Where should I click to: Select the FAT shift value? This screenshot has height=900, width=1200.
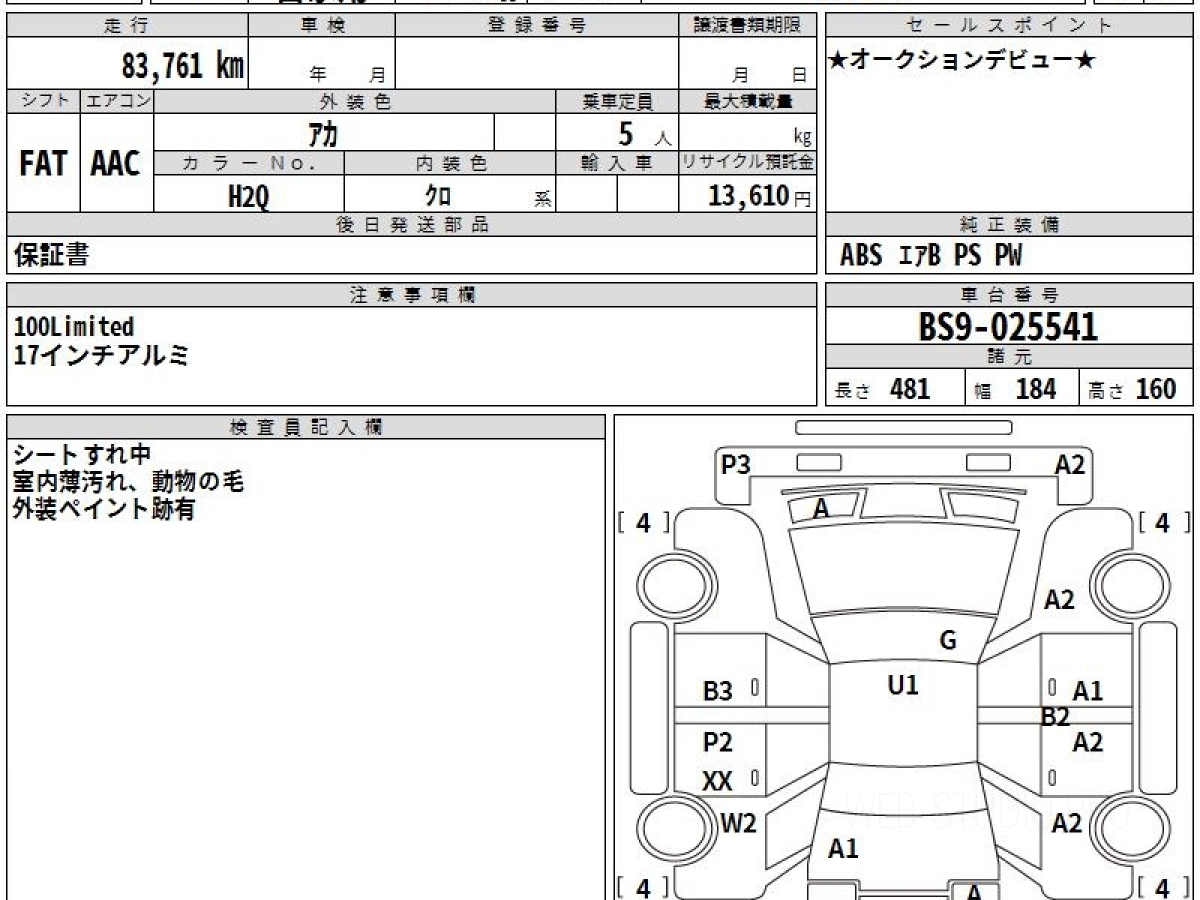pyautogui.click(x=43, y=164)
